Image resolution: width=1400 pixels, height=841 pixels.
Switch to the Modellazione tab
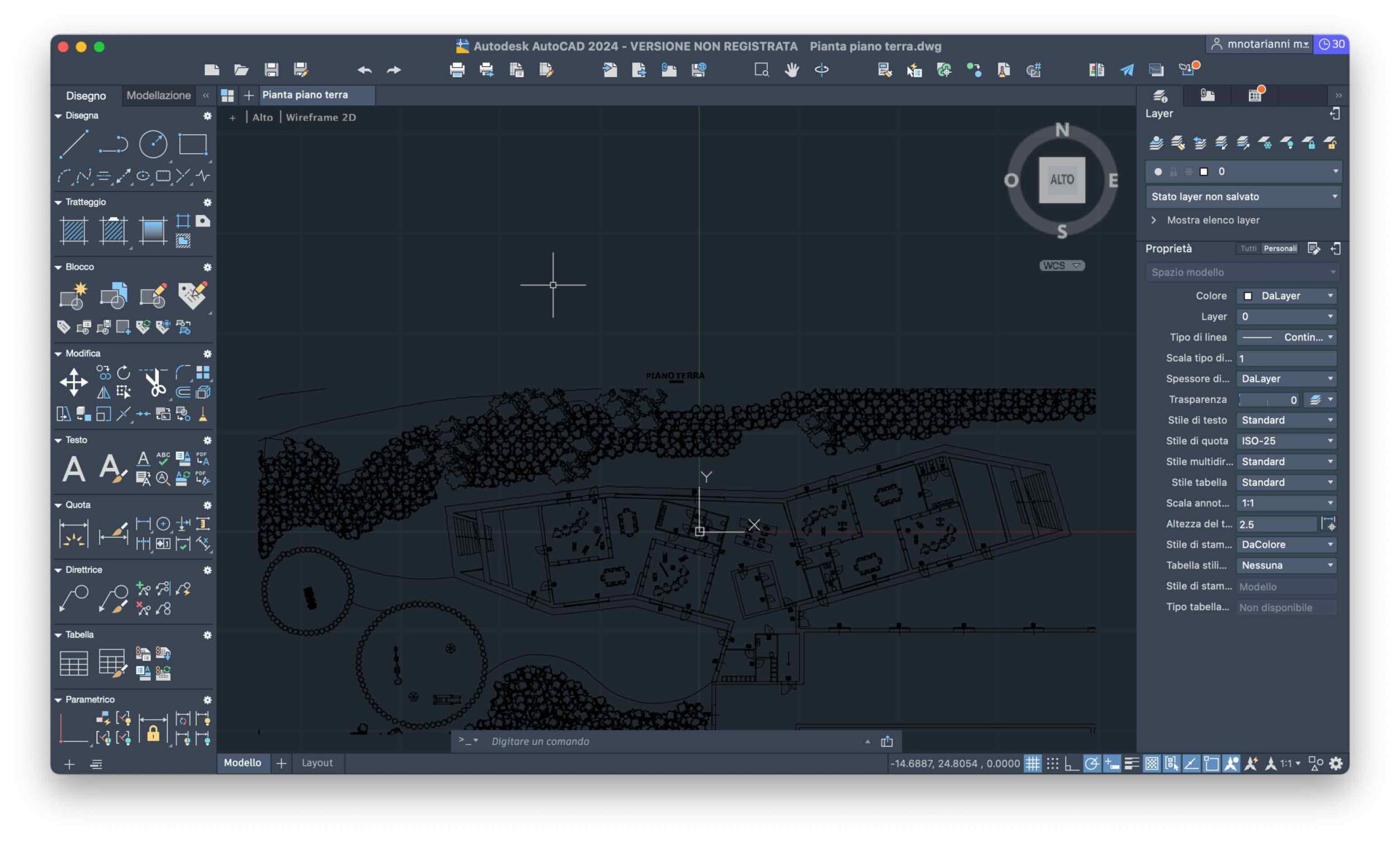tap(157, 95)
